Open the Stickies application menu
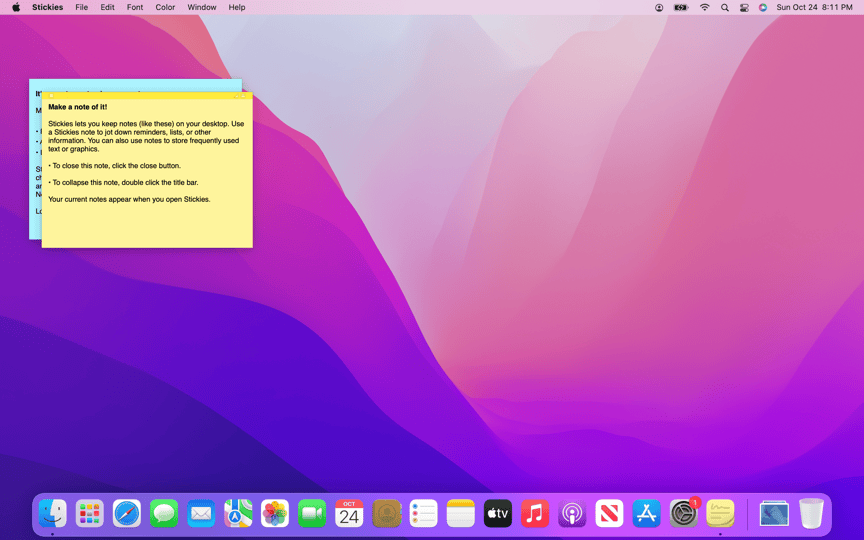 [47, 7]
